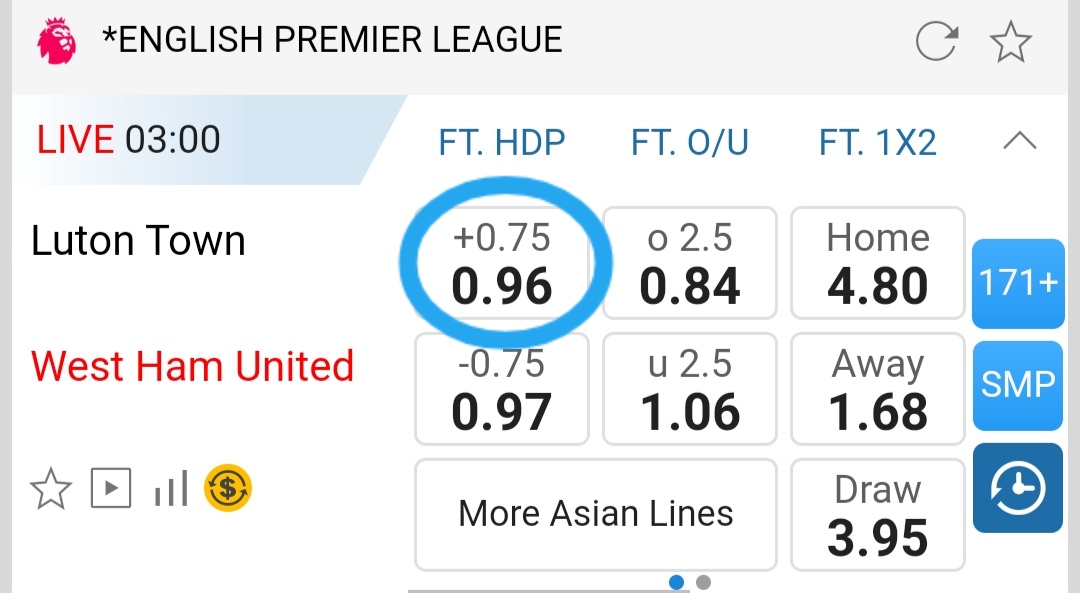Open the Luton Town team name

pos(138,241)
